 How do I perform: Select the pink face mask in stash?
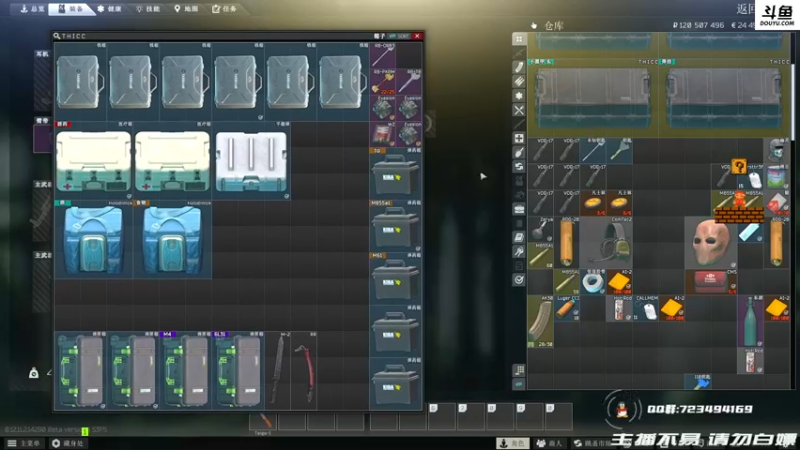click(711, 242)
